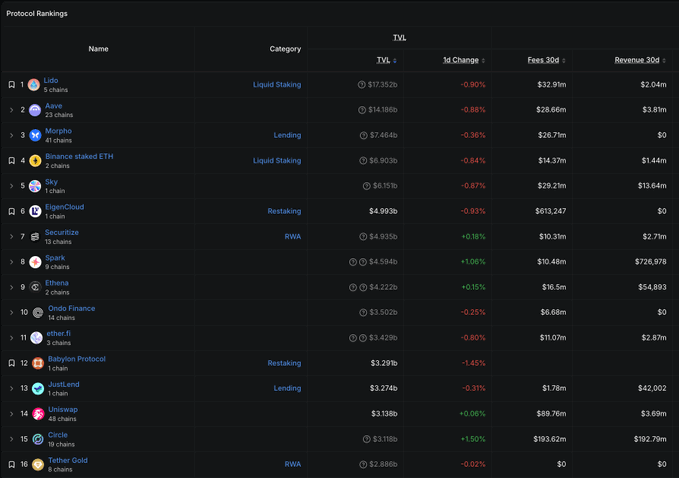Image resolution: width=679 pixels, height=478 pixels.
Task: Click Securitize TVL help question icon
Action: coord(363,236)
